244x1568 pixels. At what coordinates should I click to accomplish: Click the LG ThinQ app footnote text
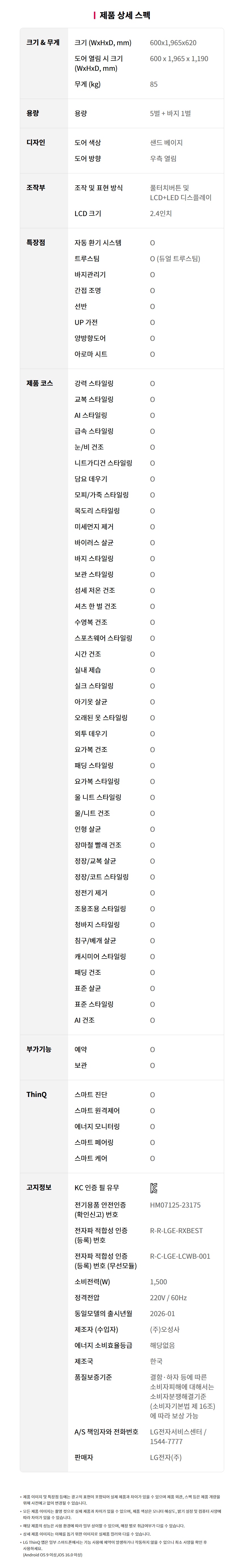click(x=115, y=1542)
